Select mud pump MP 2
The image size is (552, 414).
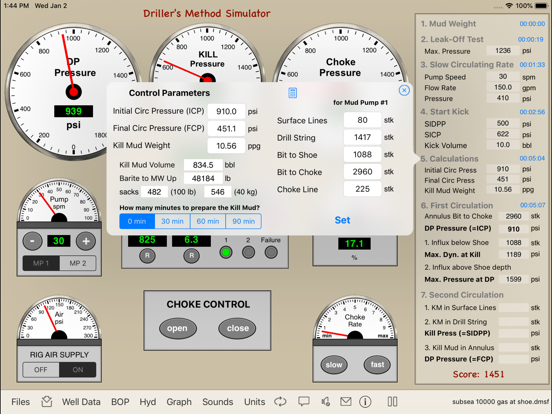tap(77, 263)
